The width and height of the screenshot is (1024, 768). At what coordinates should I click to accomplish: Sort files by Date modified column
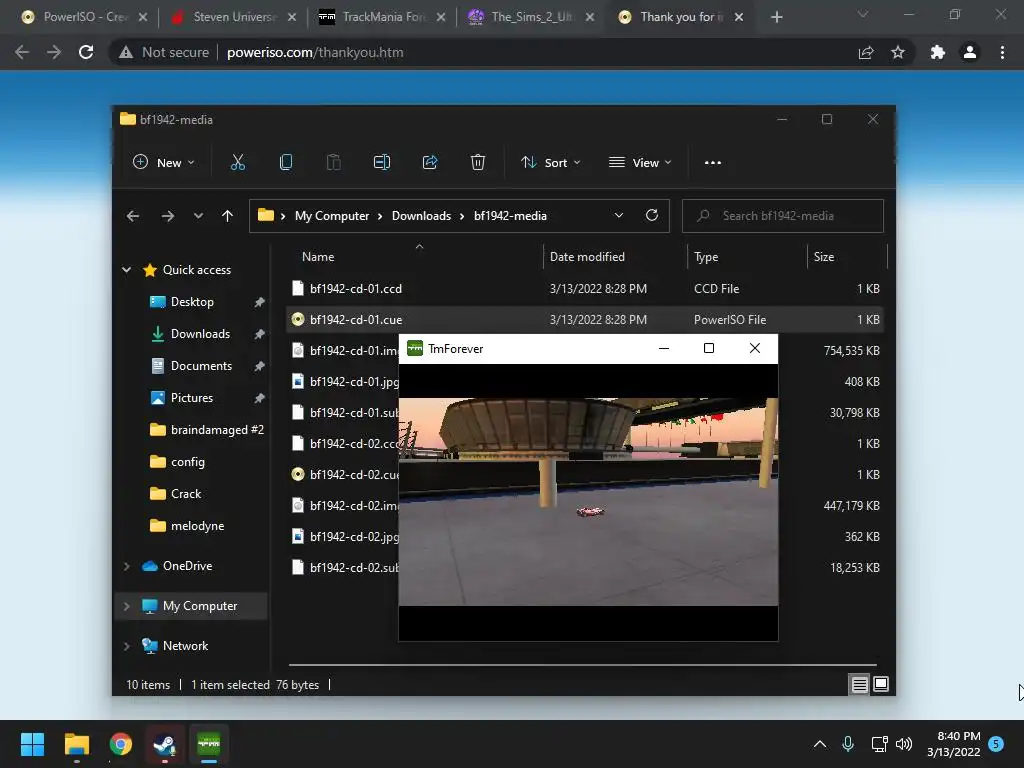pyautogui.click(x=587, y=257)
